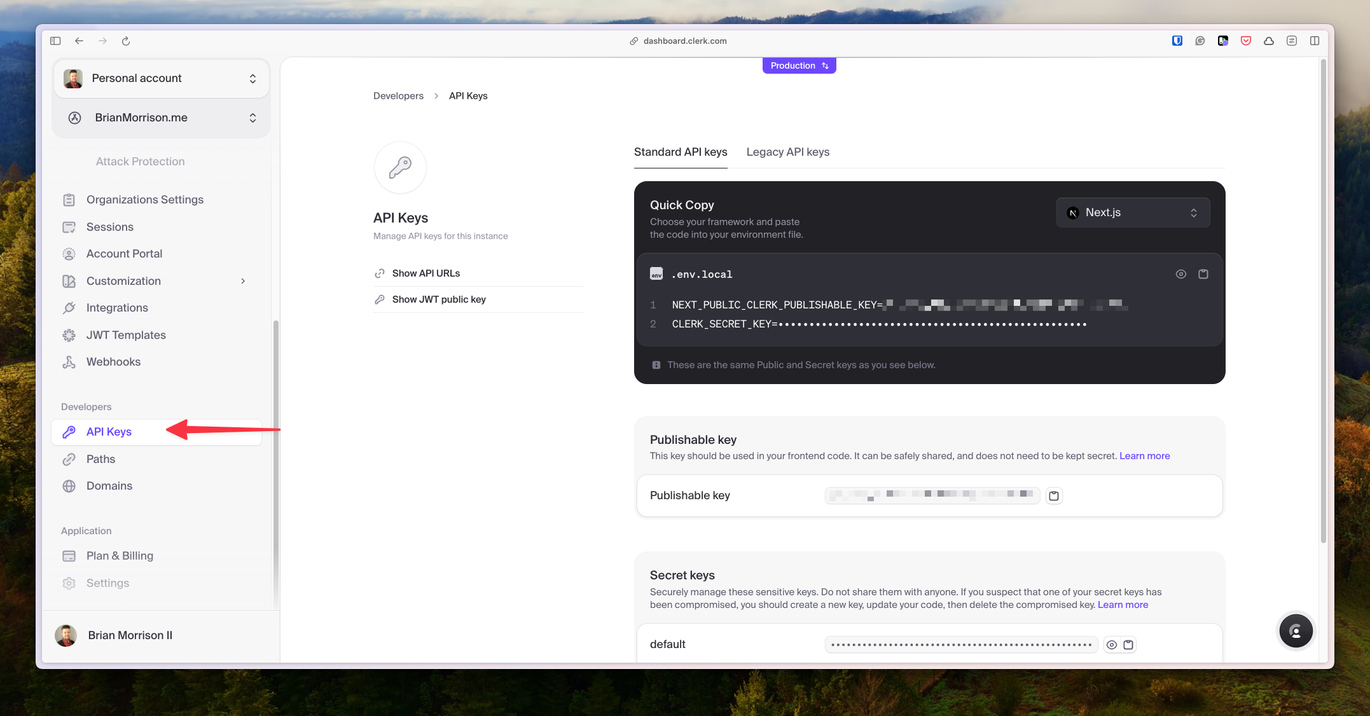Switch the Production environment selector
Screen dimensions: 1370x716
tap(799, 65)
